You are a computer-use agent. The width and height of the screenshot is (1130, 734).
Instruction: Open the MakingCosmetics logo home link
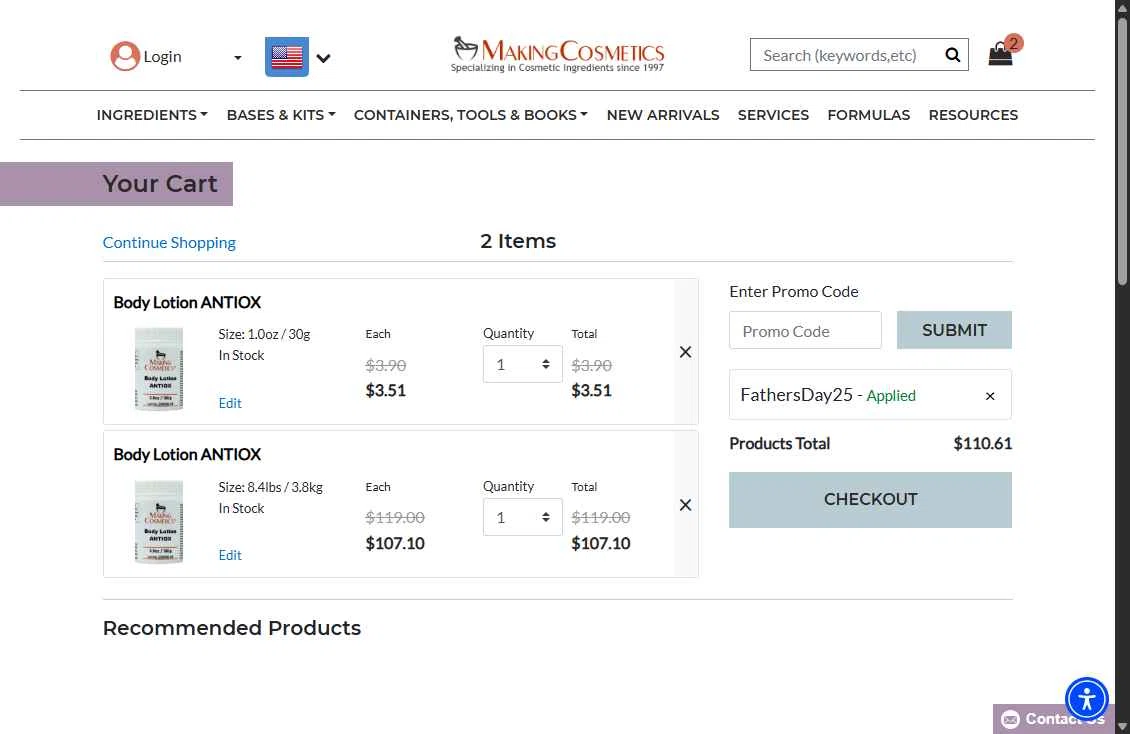pyautogui.click(x=558, y=55)
